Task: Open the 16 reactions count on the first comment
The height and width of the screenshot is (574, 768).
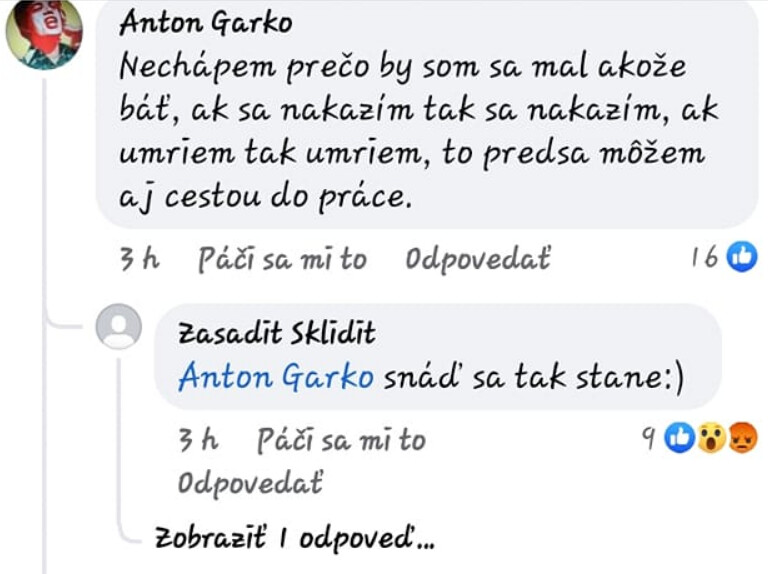Action: [704, 258]
